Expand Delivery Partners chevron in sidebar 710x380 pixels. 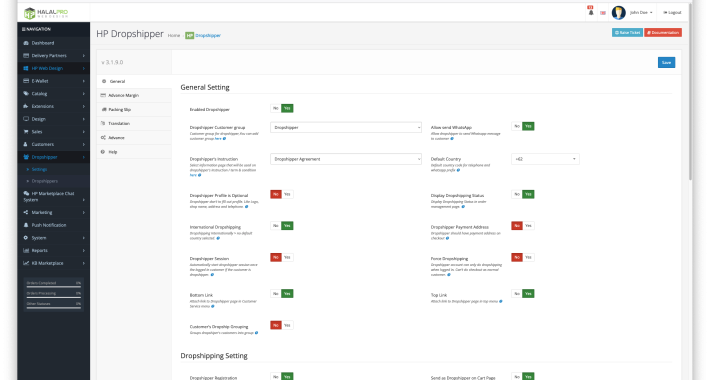click(84, 56)
